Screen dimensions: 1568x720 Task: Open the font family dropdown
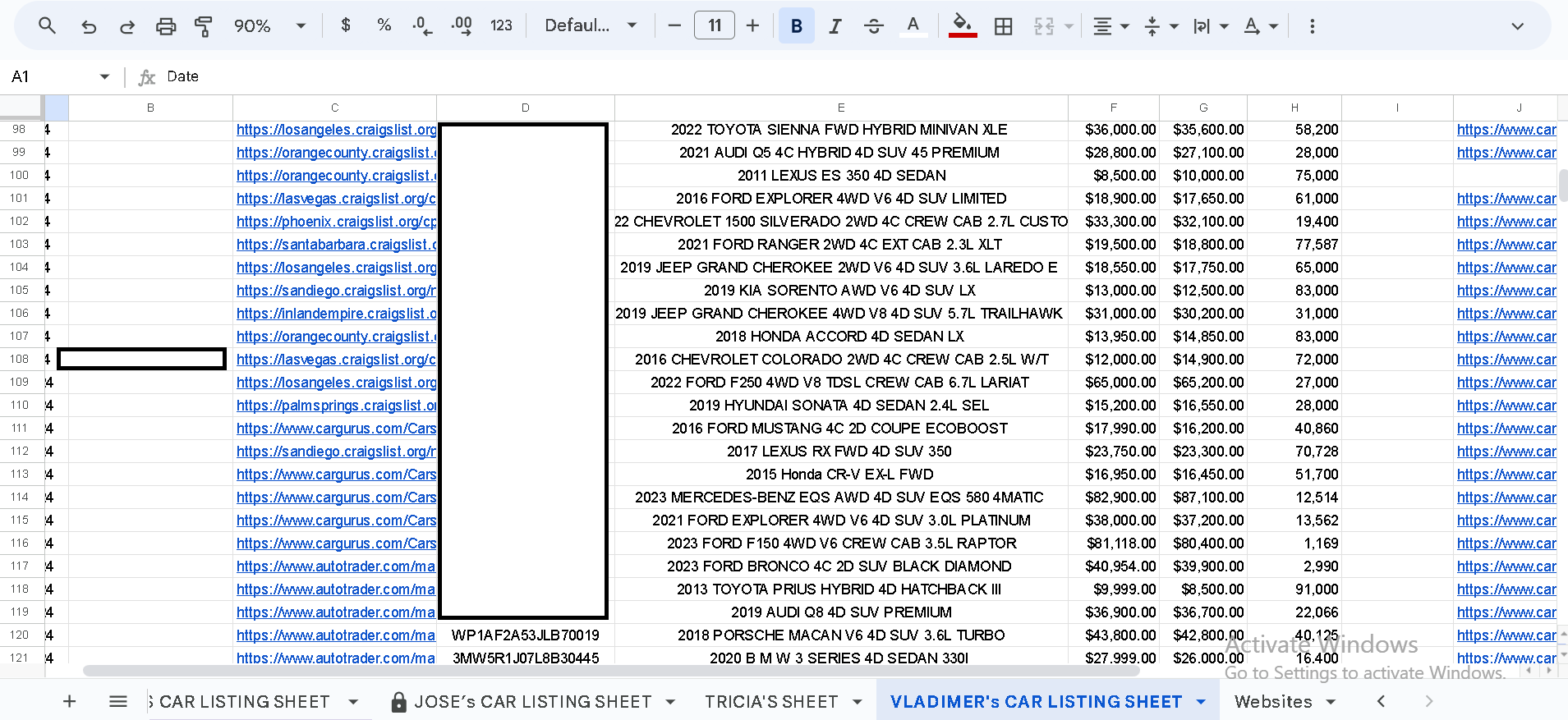[x=591, y=25]
